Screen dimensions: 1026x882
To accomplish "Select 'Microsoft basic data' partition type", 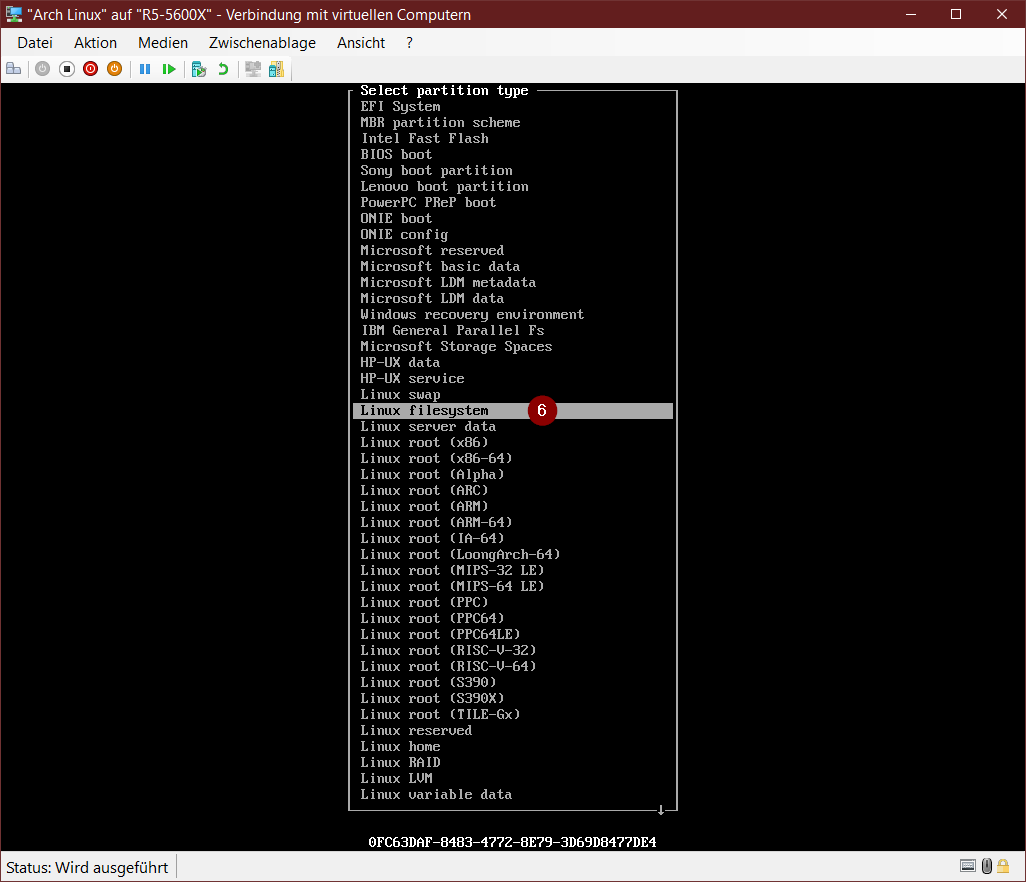I will click(440, 266).
